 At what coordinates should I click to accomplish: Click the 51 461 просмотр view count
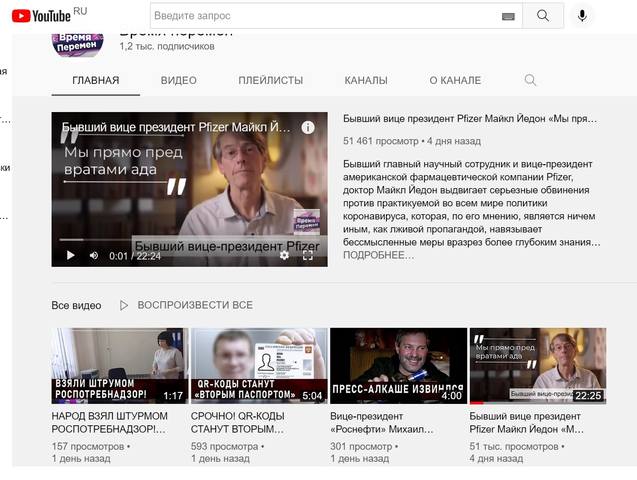pyautogui.click(x=381, y=141)
